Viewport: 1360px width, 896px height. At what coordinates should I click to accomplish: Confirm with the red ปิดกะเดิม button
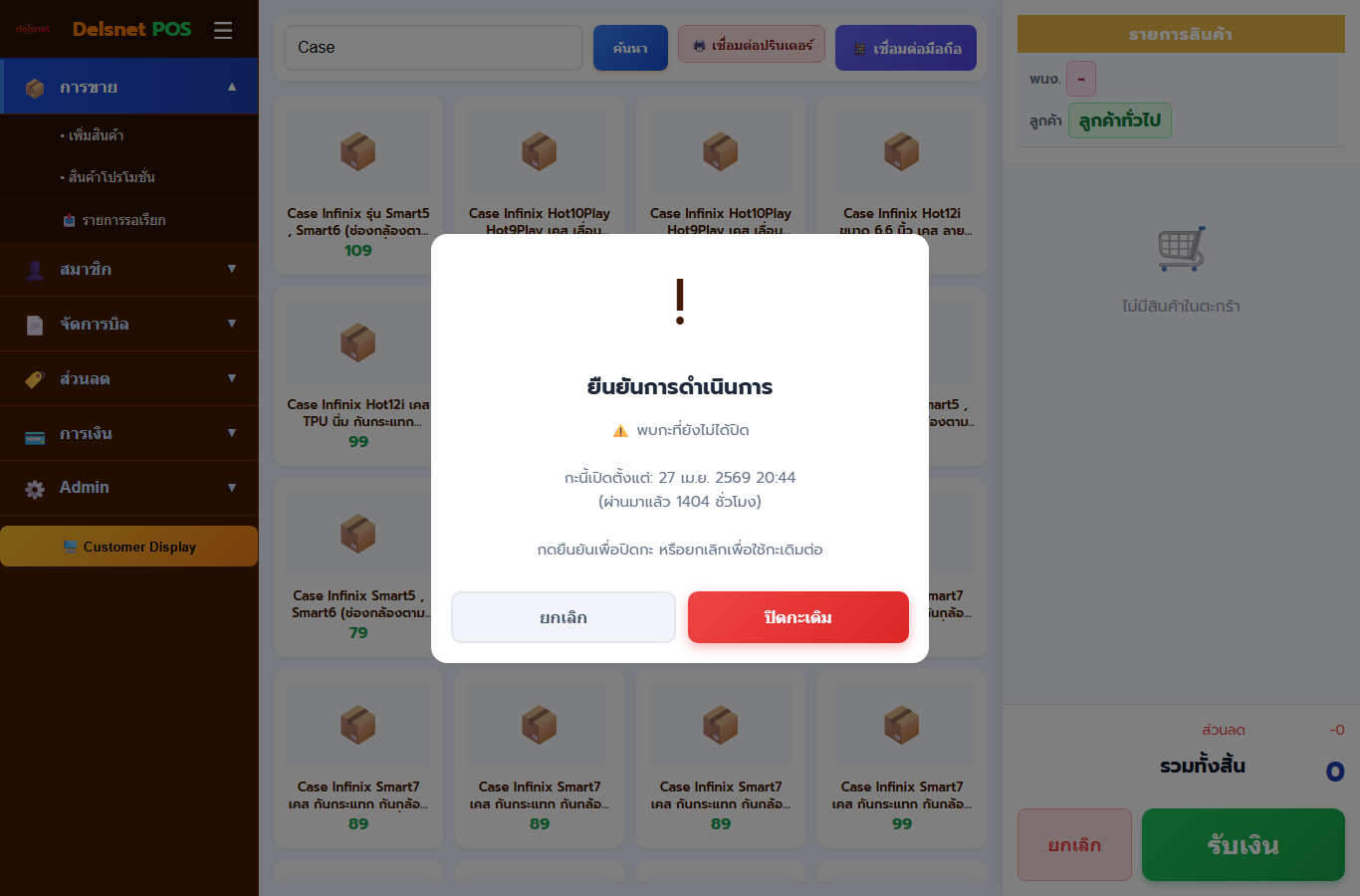click(798, 617)
